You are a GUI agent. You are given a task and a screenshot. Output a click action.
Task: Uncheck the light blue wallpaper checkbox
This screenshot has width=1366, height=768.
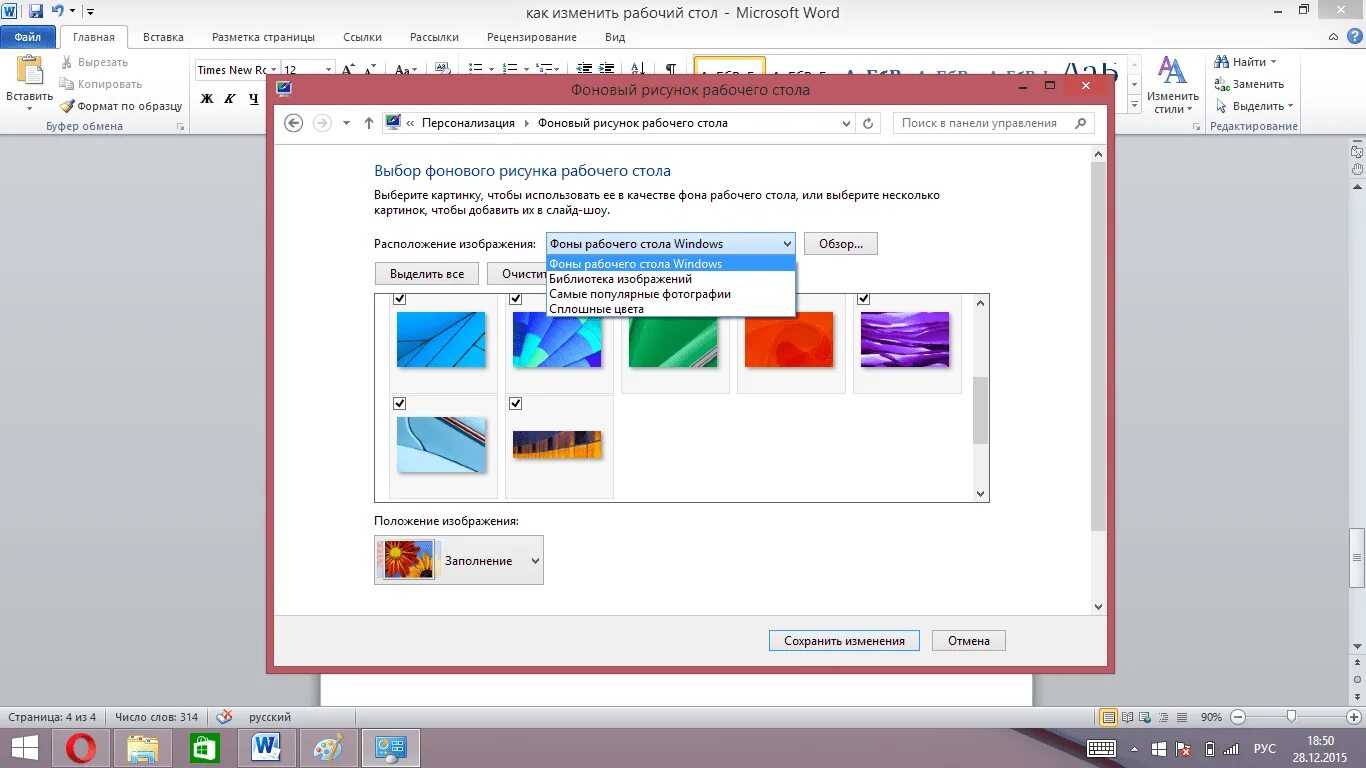click(x=400, y=403)
